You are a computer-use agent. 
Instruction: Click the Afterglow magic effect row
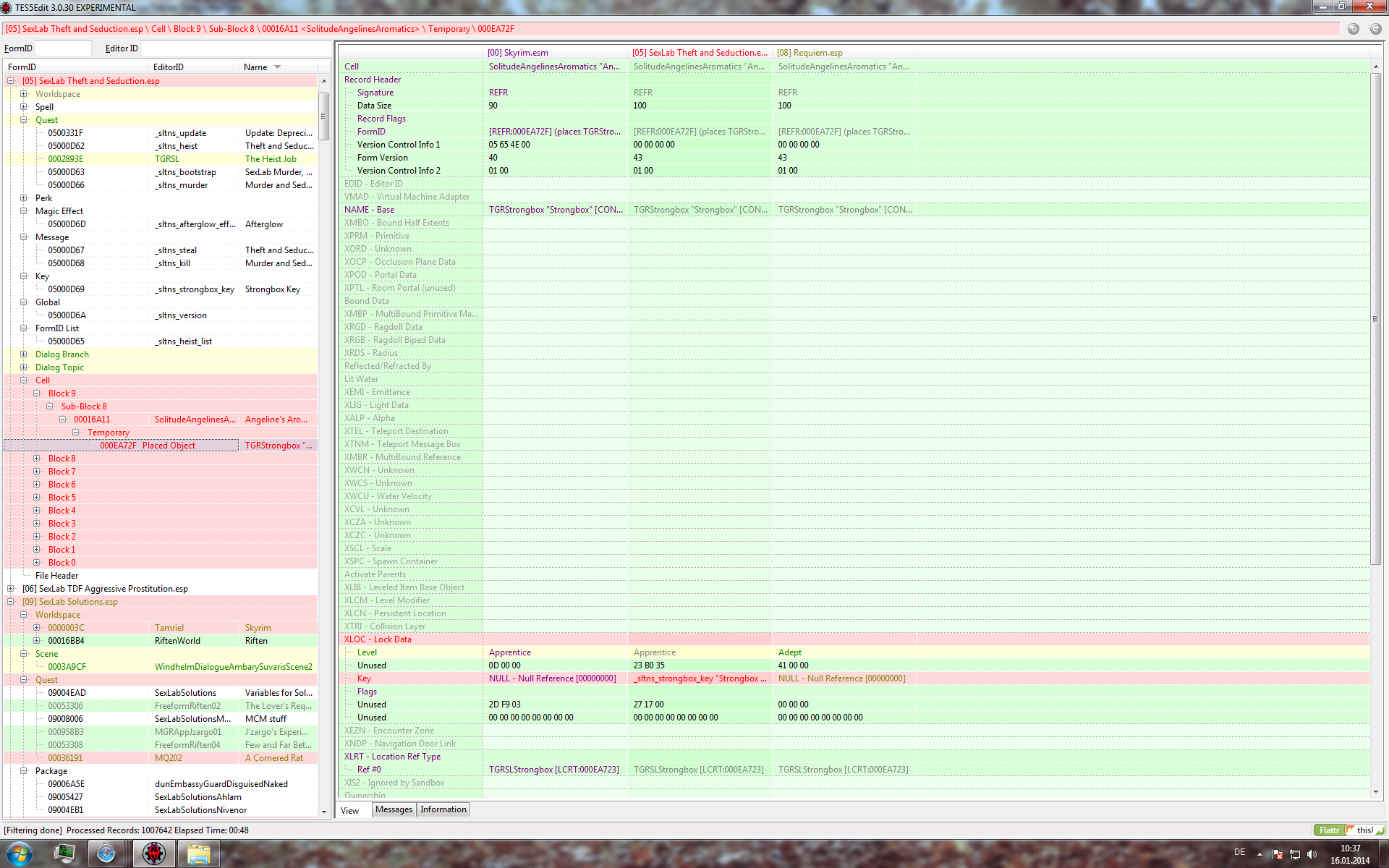[161, 224]
